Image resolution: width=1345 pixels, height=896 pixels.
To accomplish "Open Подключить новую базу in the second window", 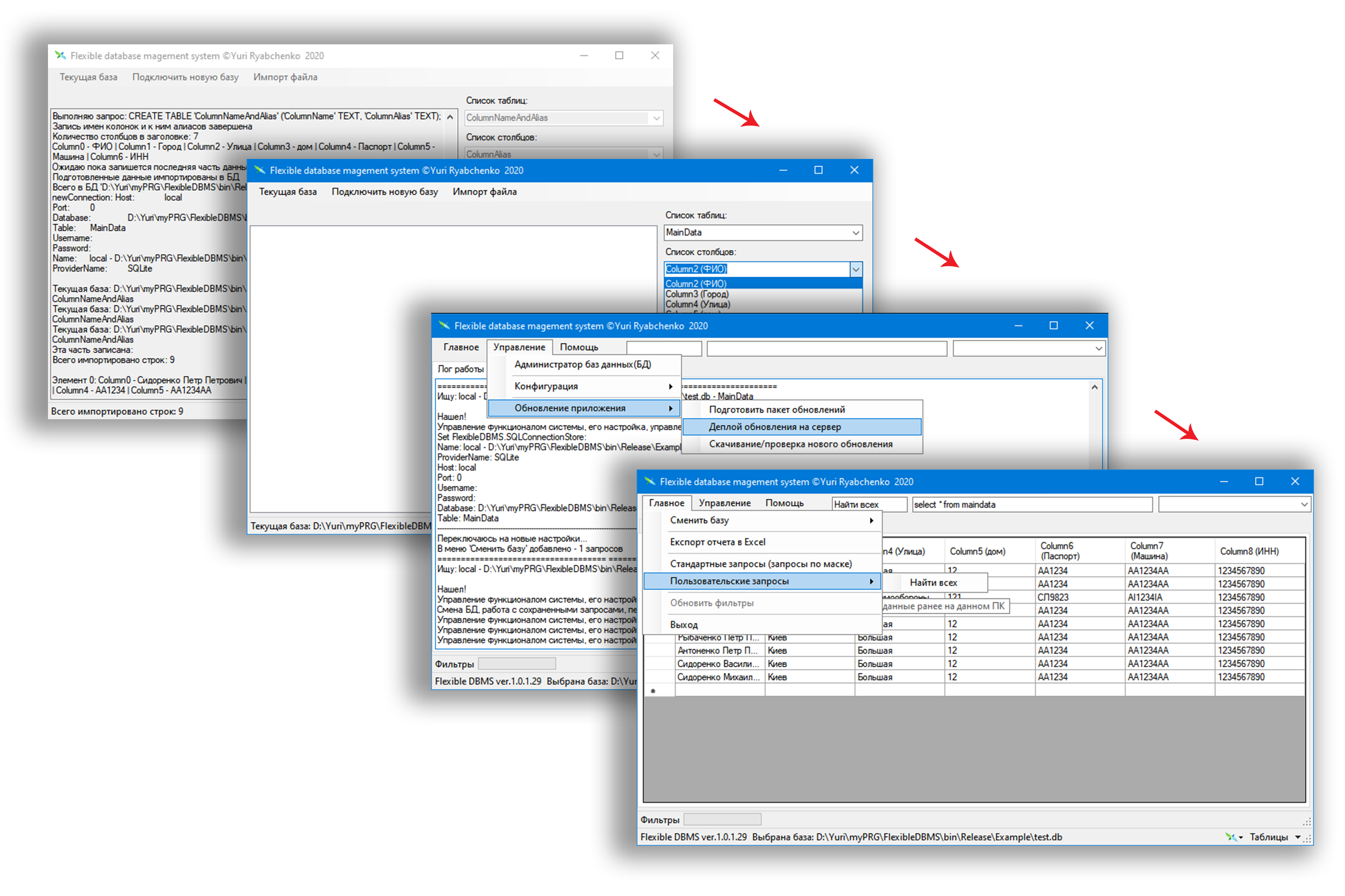I will click(385, 192).
